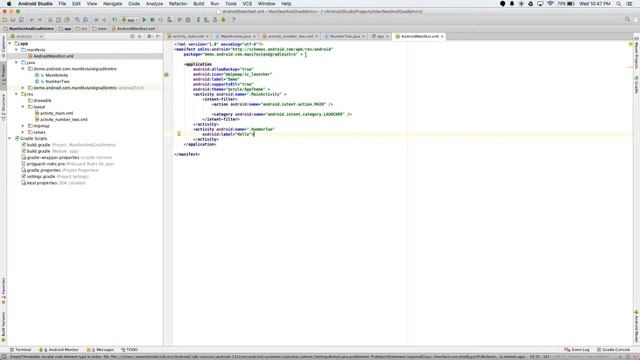This screenshot has height=360, width=640.
Task: Collapse the Gradle Scripts node
Action: click(10, 138)
